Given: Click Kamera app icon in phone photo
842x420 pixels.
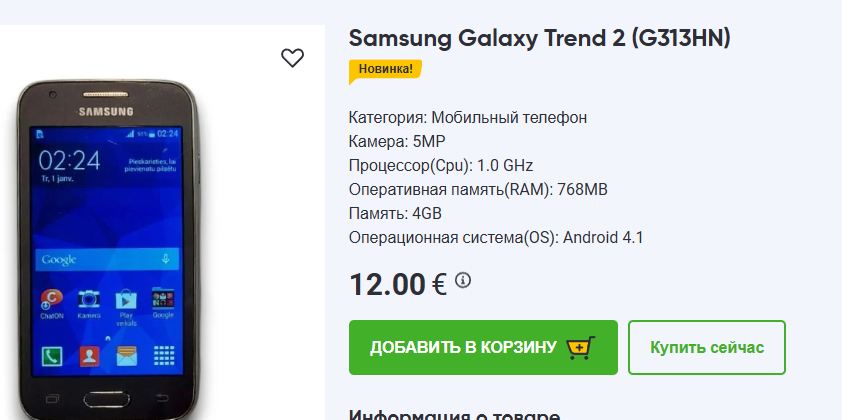Looking at the screenshot, I should click(89, 299).
